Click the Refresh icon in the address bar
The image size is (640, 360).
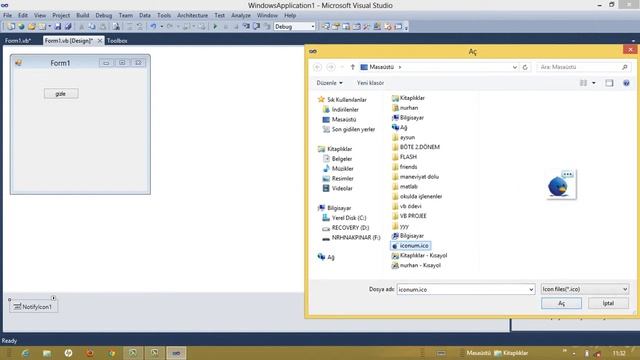click(x=525, y=67)
